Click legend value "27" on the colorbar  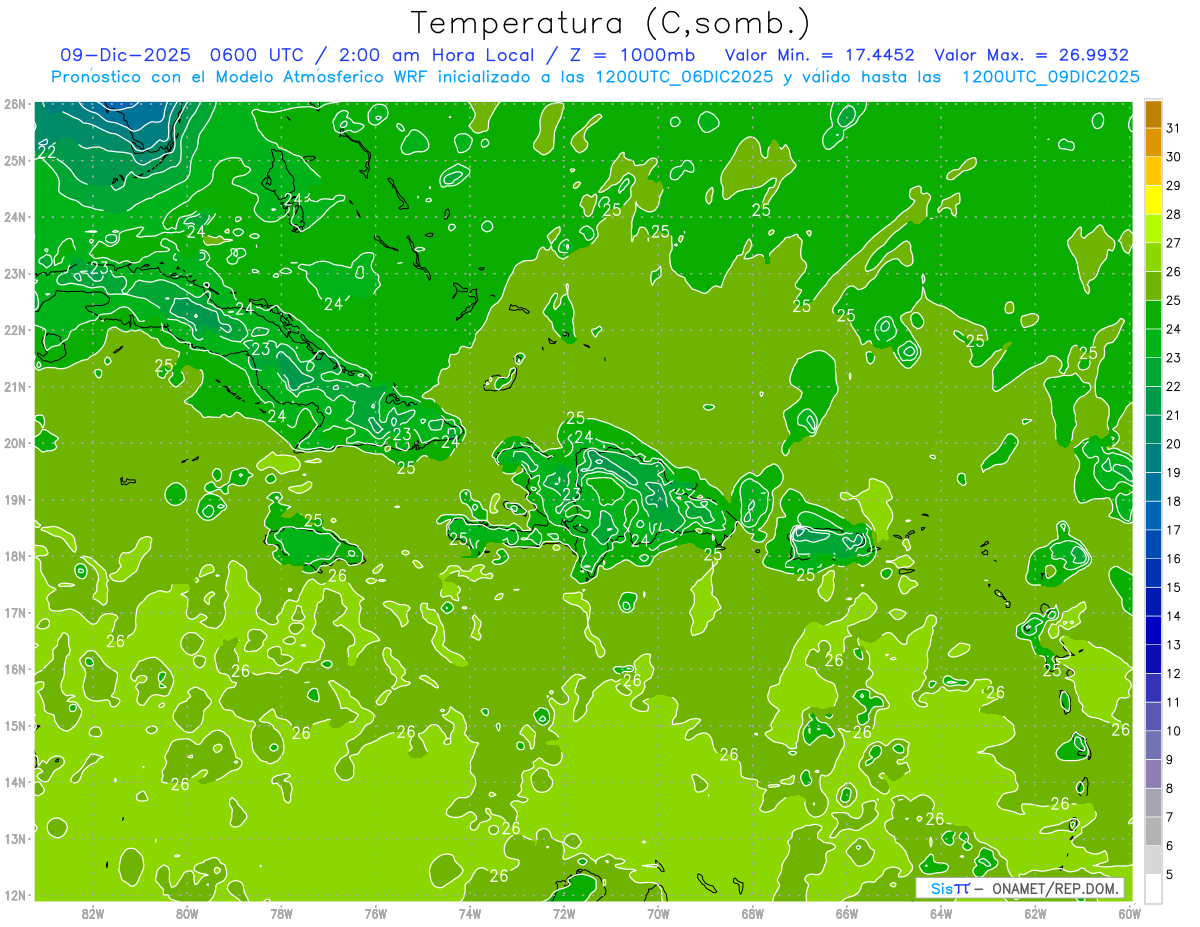point(1174,243)
